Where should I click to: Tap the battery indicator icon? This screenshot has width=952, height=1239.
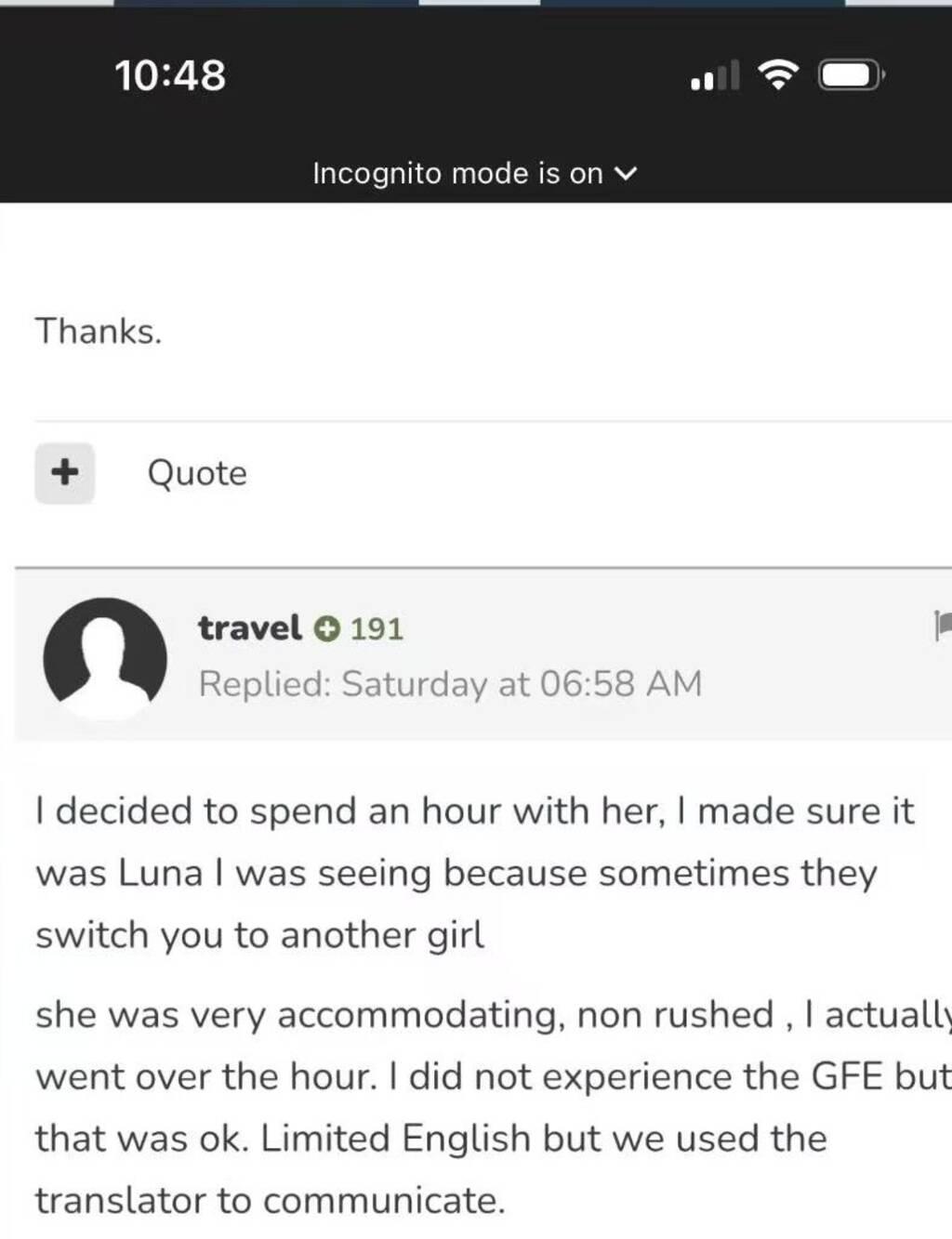coord(850,75)
